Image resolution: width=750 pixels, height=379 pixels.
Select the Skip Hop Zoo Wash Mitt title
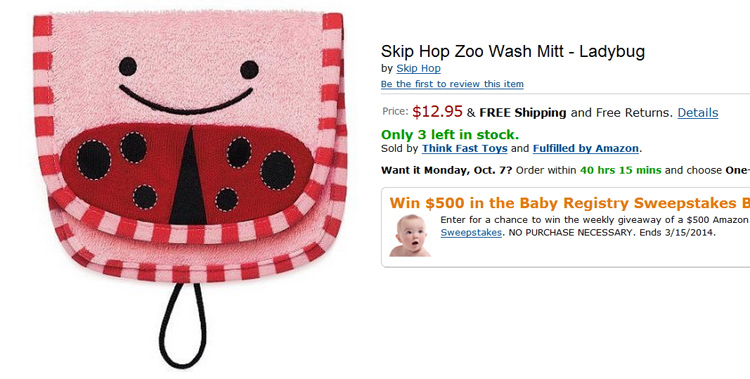click(513, 51)
